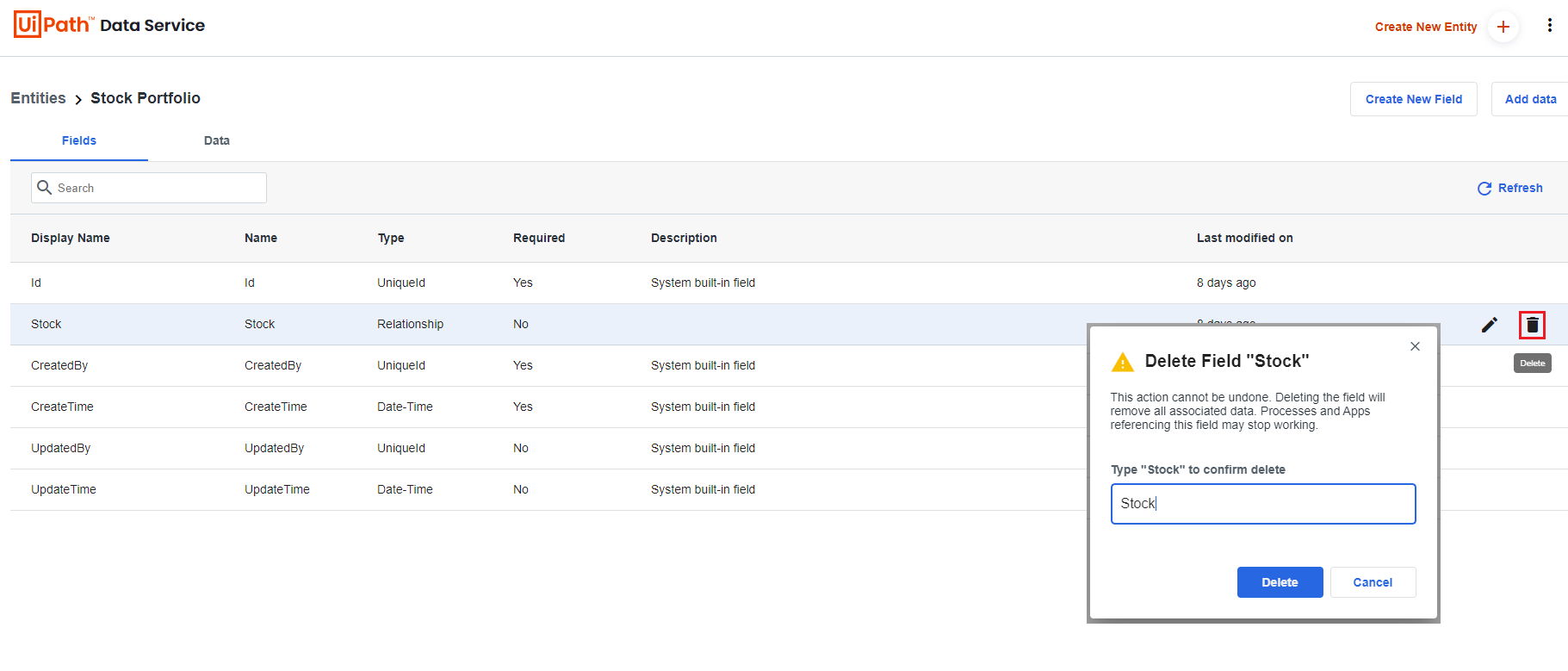This screenshot has width=1568, height=671.
Task: Click the search magnifier icon
Action: coord(45,187)
